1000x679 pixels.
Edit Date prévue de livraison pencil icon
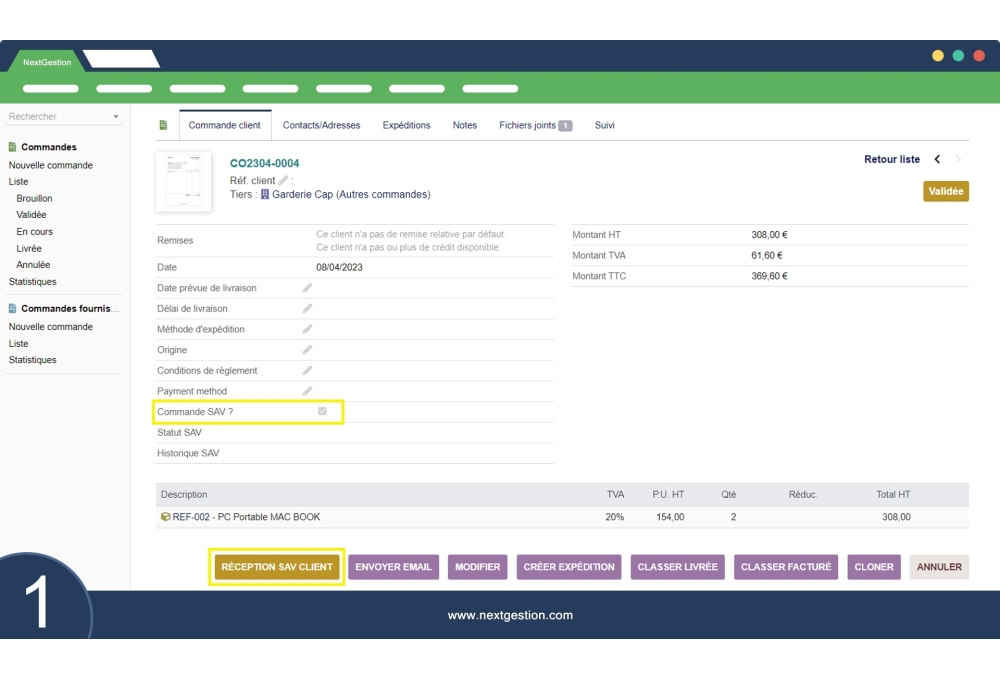(308, 288)
